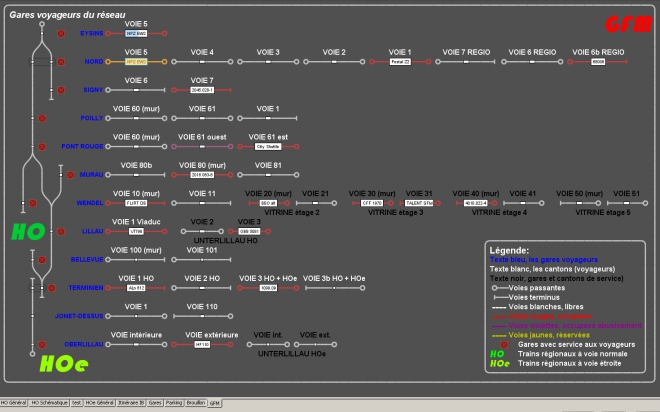Click the VOIE 7 REGIO track block

(x=466, y=62)
